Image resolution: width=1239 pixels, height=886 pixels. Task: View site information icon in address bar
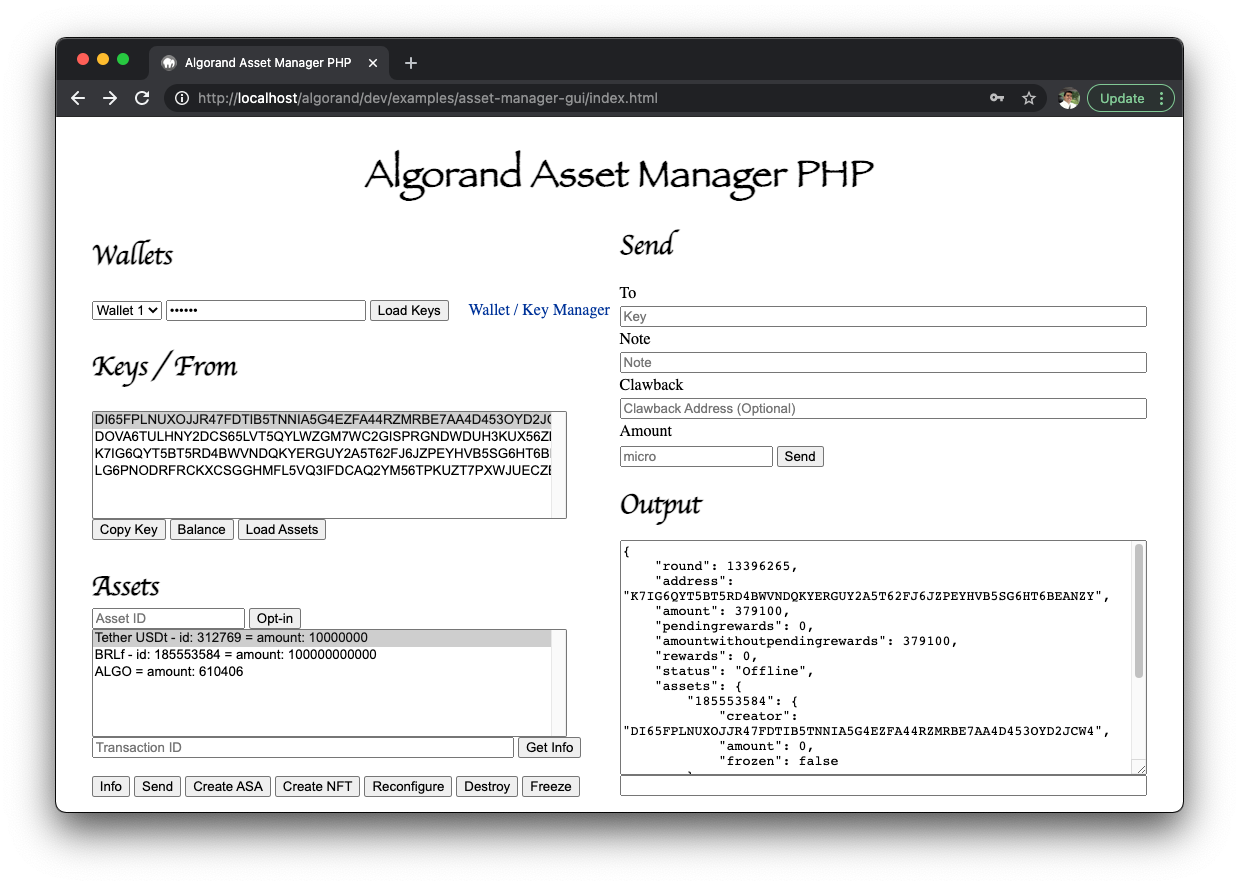click(182, 98)
